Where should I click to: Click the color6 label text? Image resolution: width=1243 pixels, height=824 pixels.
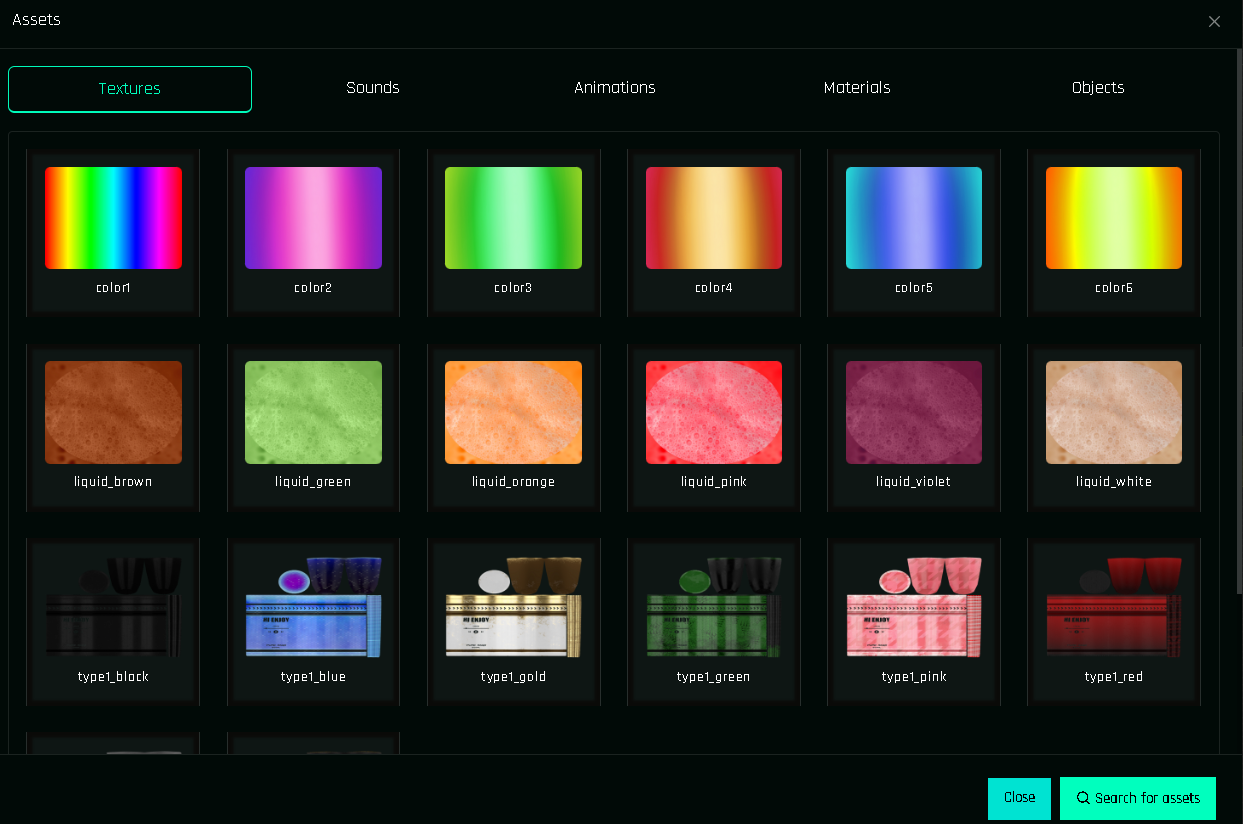(1114, 288)
